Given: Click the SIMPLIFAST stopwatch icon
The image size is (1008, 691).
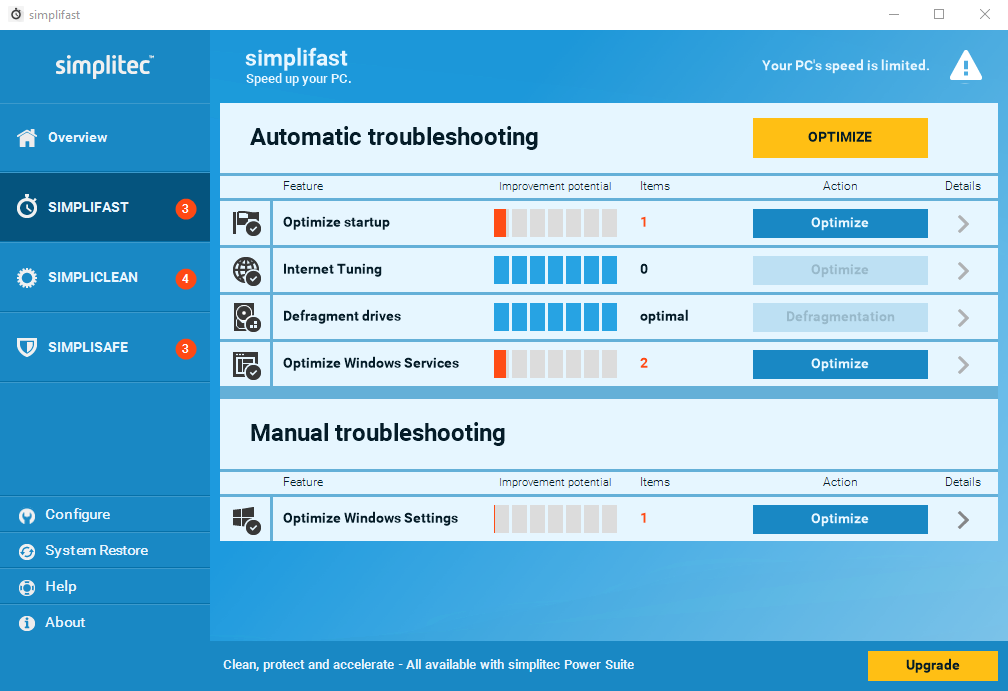Looking at the screenshot, I should coord(27,207).
